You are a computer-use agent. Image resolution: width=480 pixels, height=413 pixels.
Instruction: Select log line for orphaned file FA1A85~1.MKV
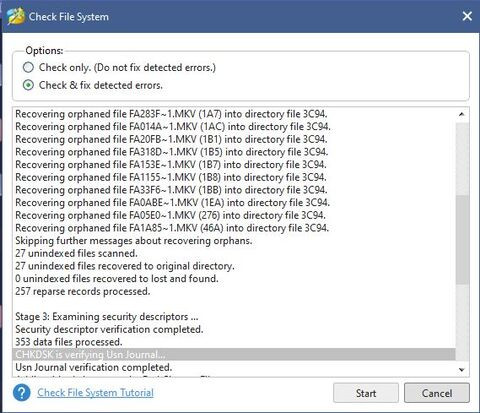[172, 228]
